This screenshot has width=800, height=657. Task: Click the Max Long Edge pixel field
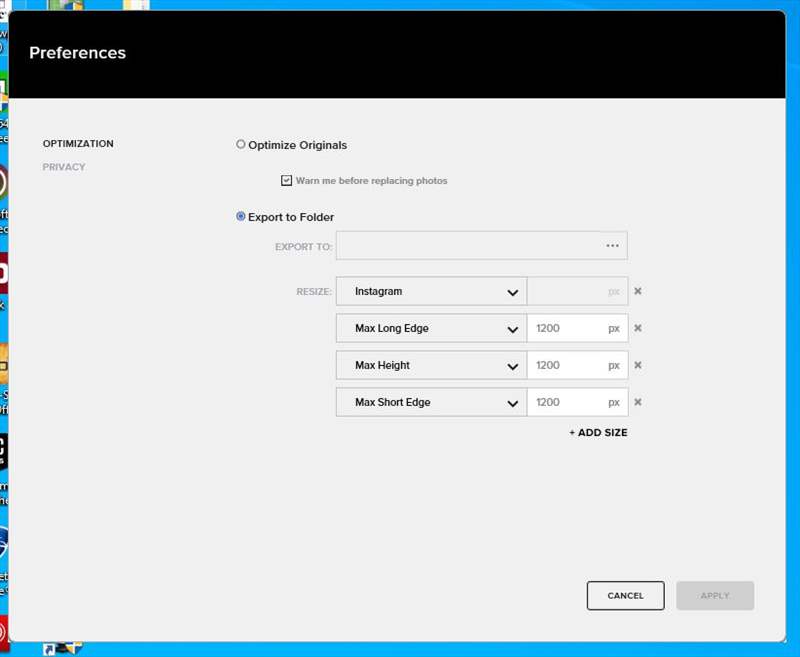[567, 328]
